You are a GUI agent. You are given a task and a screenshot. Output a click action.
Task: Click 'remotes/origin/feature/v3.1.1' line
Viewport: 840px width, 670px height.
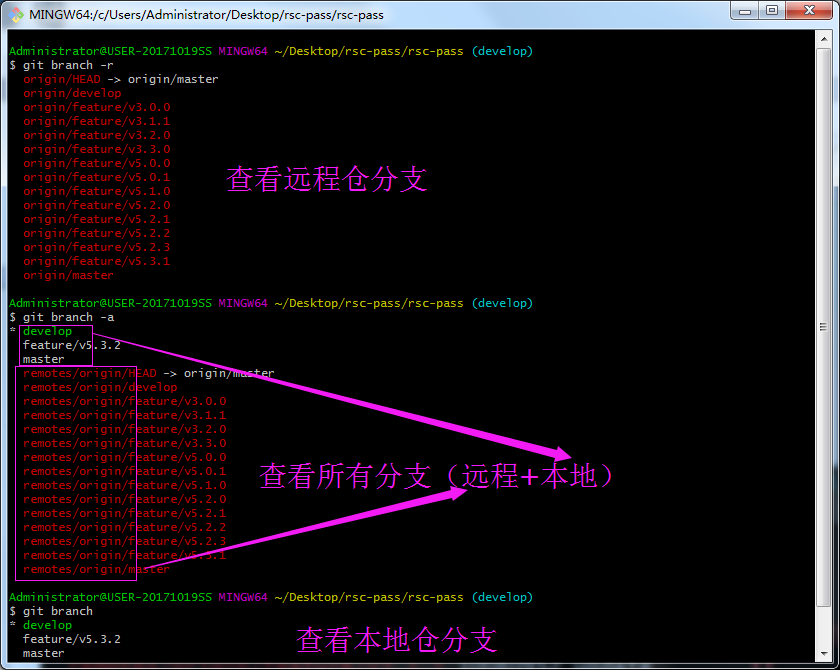[124, 415]
